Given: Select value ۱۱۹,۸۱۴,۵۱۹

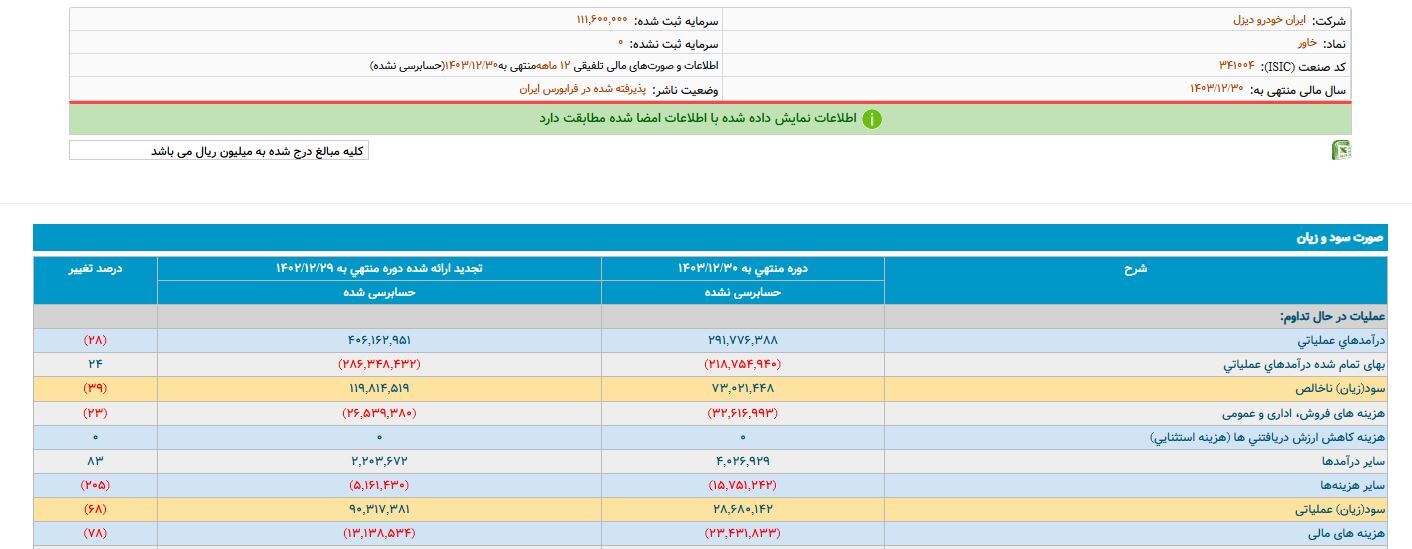Looking at the screenshot, I should coord(379,388).
